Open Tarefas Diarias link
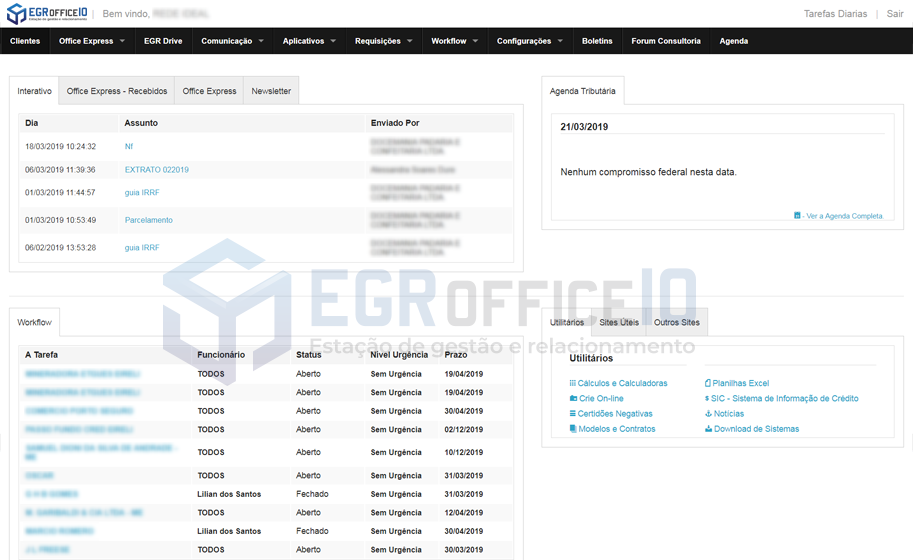Screen dimensions: 913x560 pos(835,13)
